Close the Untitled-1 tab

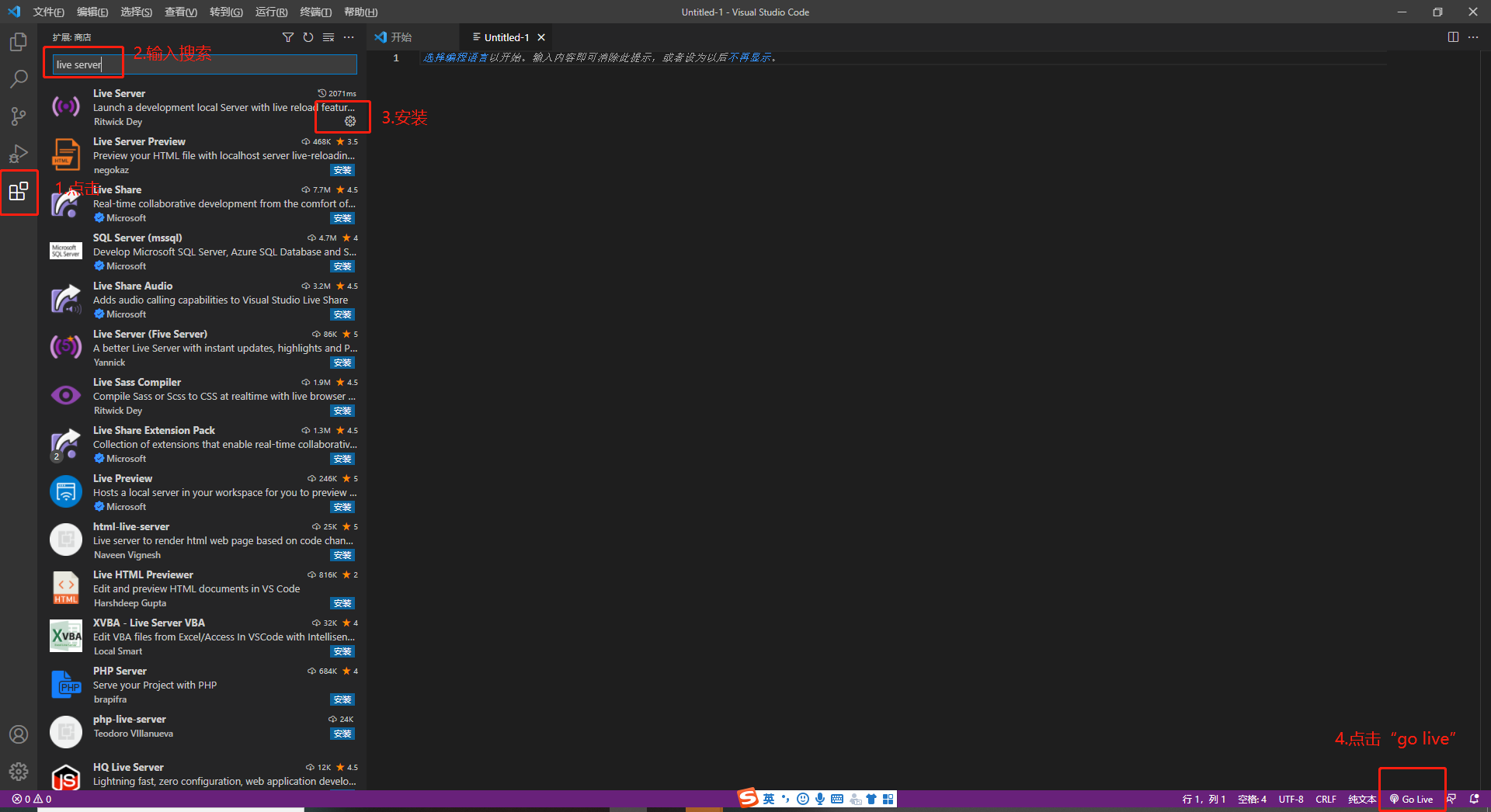541,37
